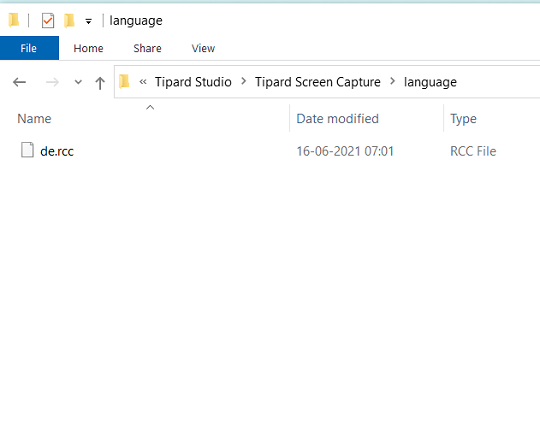
Task: Open Customize Quick Access Toolbar dropdown
Action: pos(89,21)
